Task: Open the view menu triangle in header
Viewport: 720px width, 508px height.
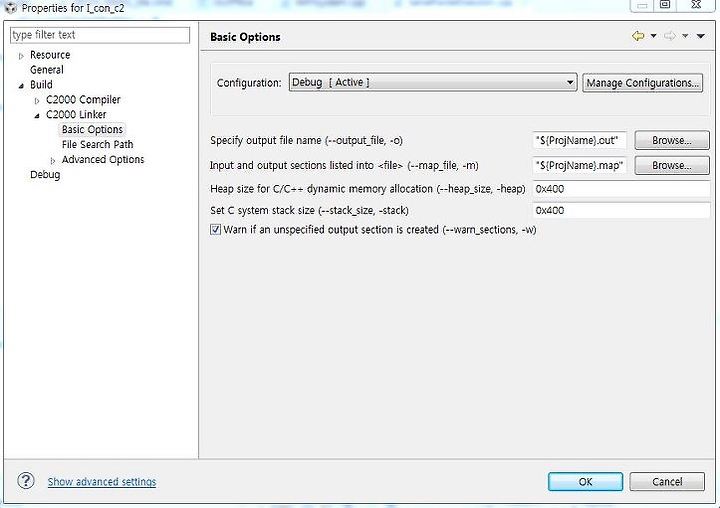Action: click(x=701, y=36)
